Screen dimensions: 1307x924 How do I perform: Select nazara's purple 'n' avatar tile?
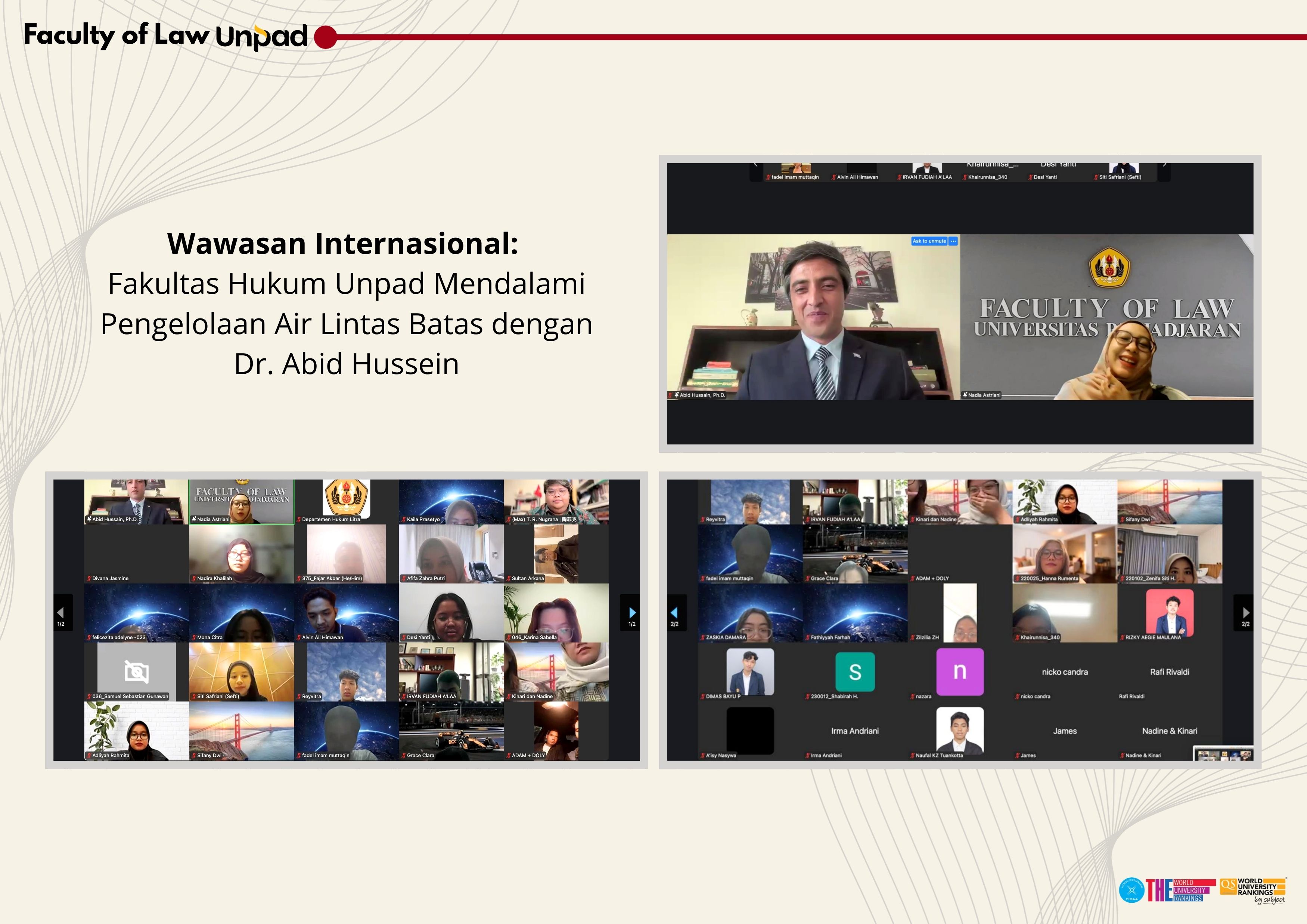(960, 671)
